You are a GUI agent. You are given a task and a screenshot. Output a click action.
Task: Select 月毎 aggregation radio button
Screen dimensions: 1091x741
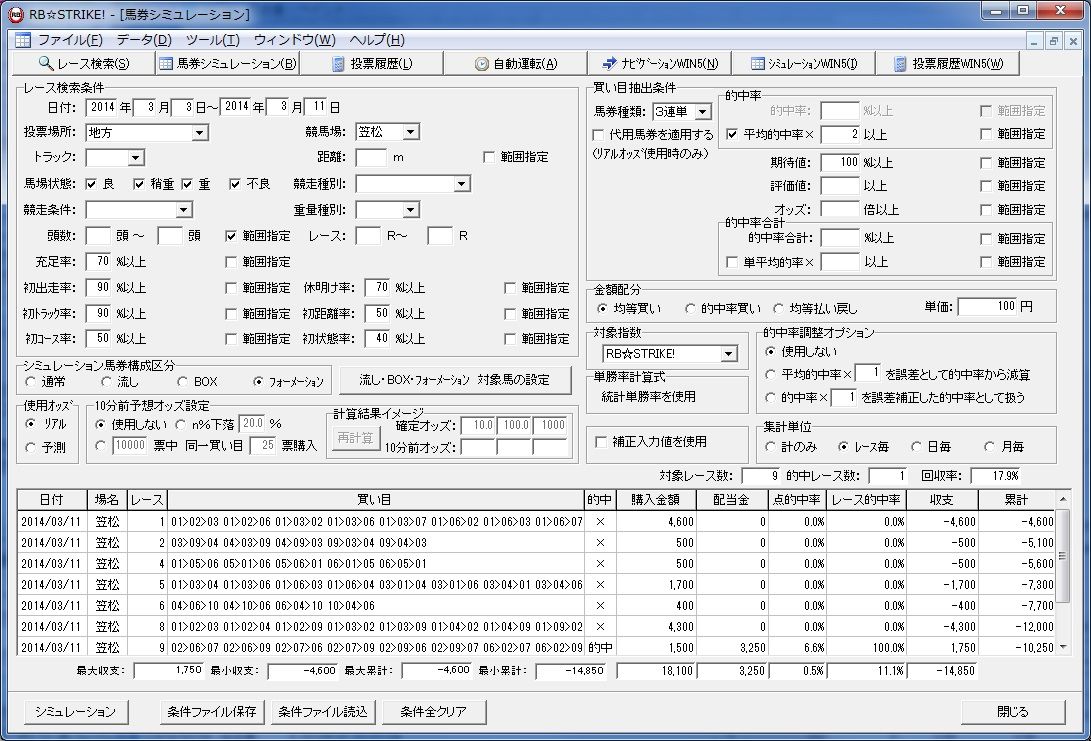click(989, 447)
